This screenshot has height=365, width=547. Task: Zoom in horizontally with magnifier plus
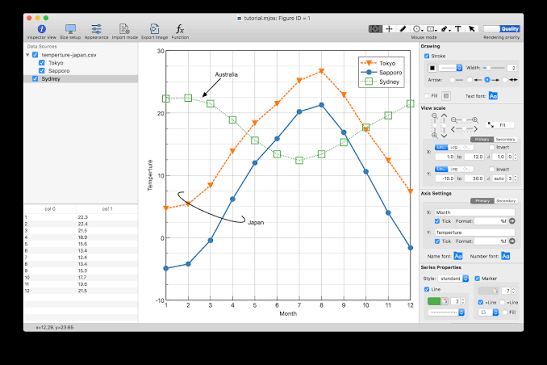[x=475, y=120]
